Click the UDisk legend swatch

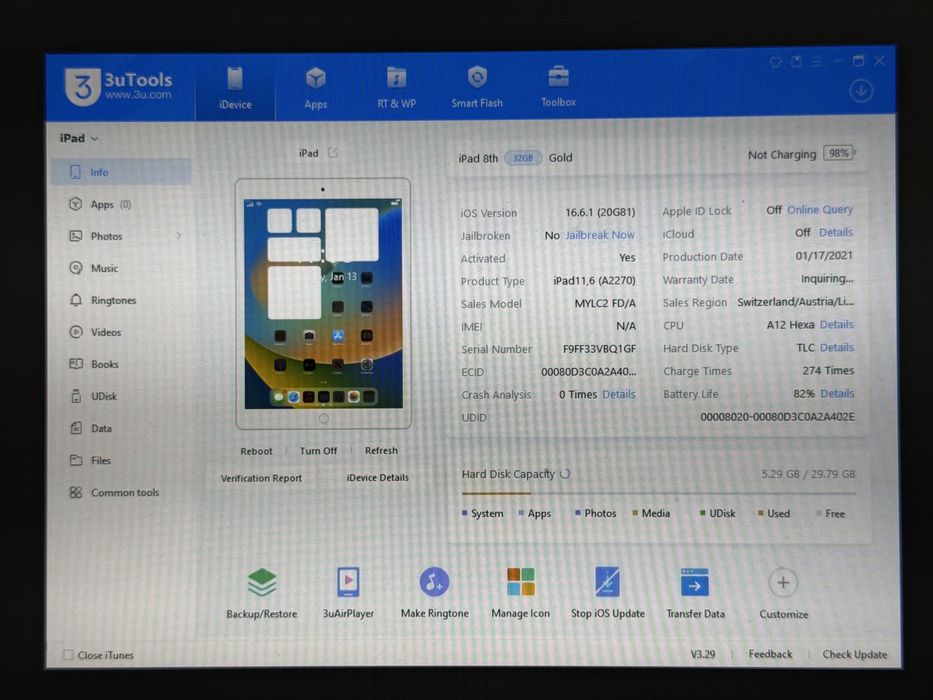point(703,512)
